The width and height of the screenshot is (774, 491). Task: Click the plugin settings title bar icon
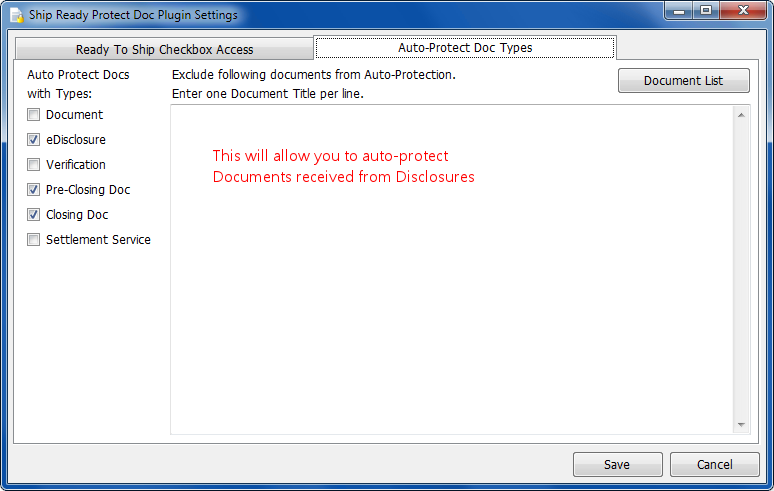(16, 15)
